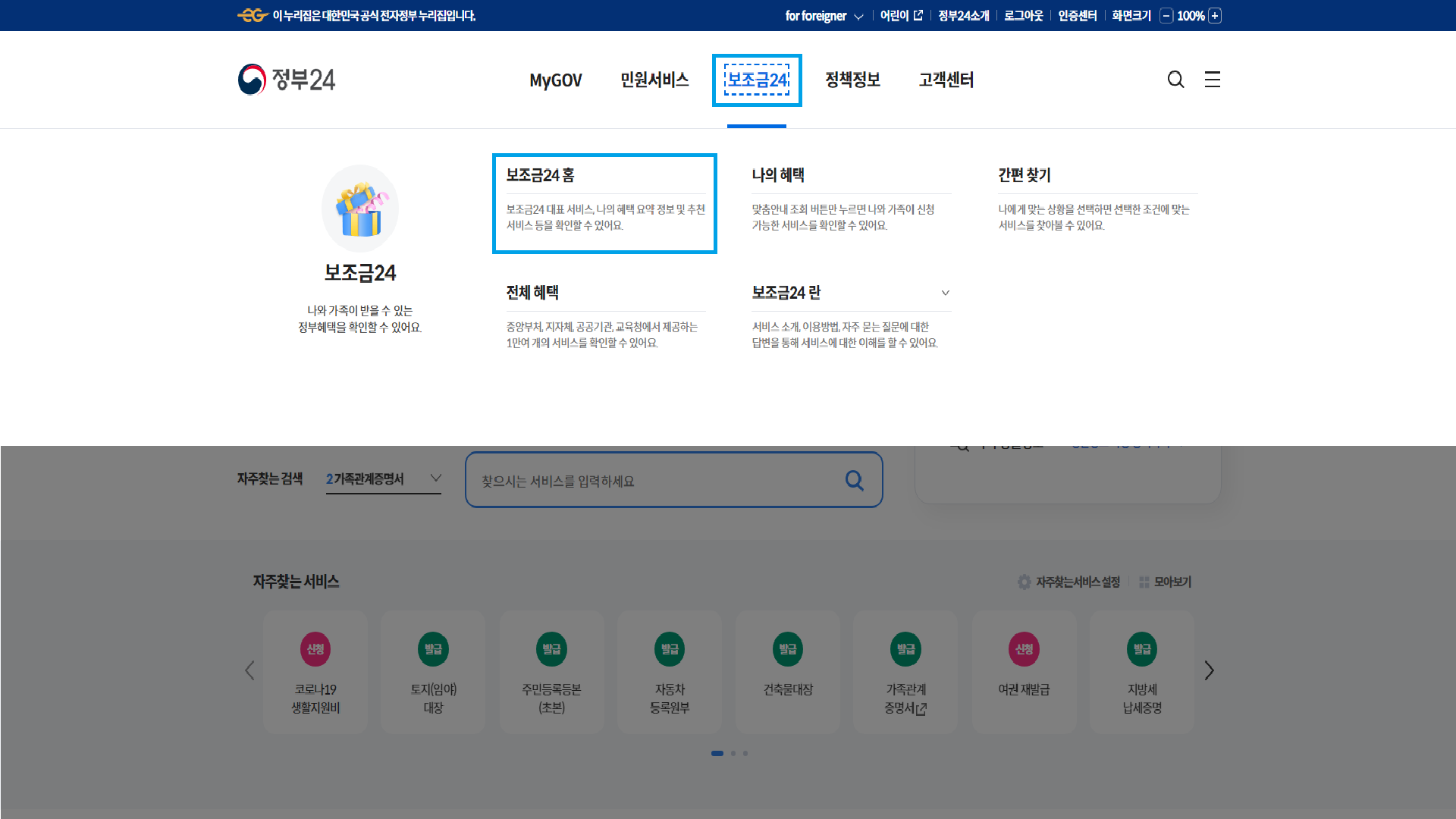Switch to the MyGOV navigation tab
The image size is (1456, 819).
pyautogui.click(x=556, y=80)
